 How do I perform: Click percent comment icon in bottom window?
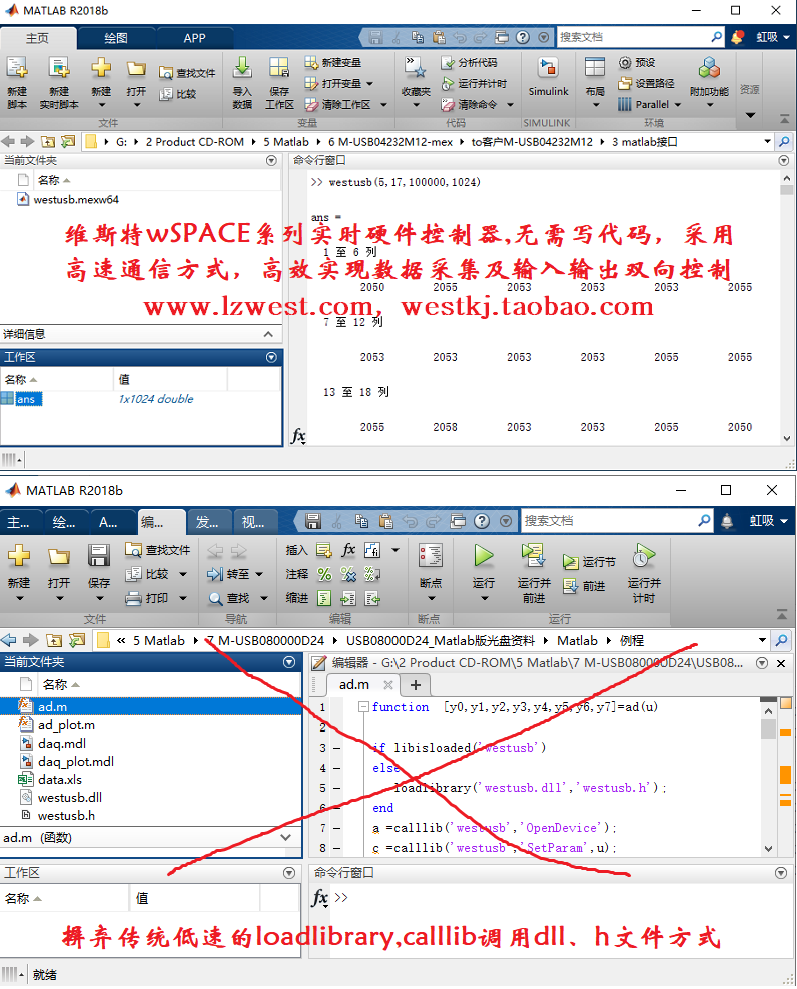point(324,574)
